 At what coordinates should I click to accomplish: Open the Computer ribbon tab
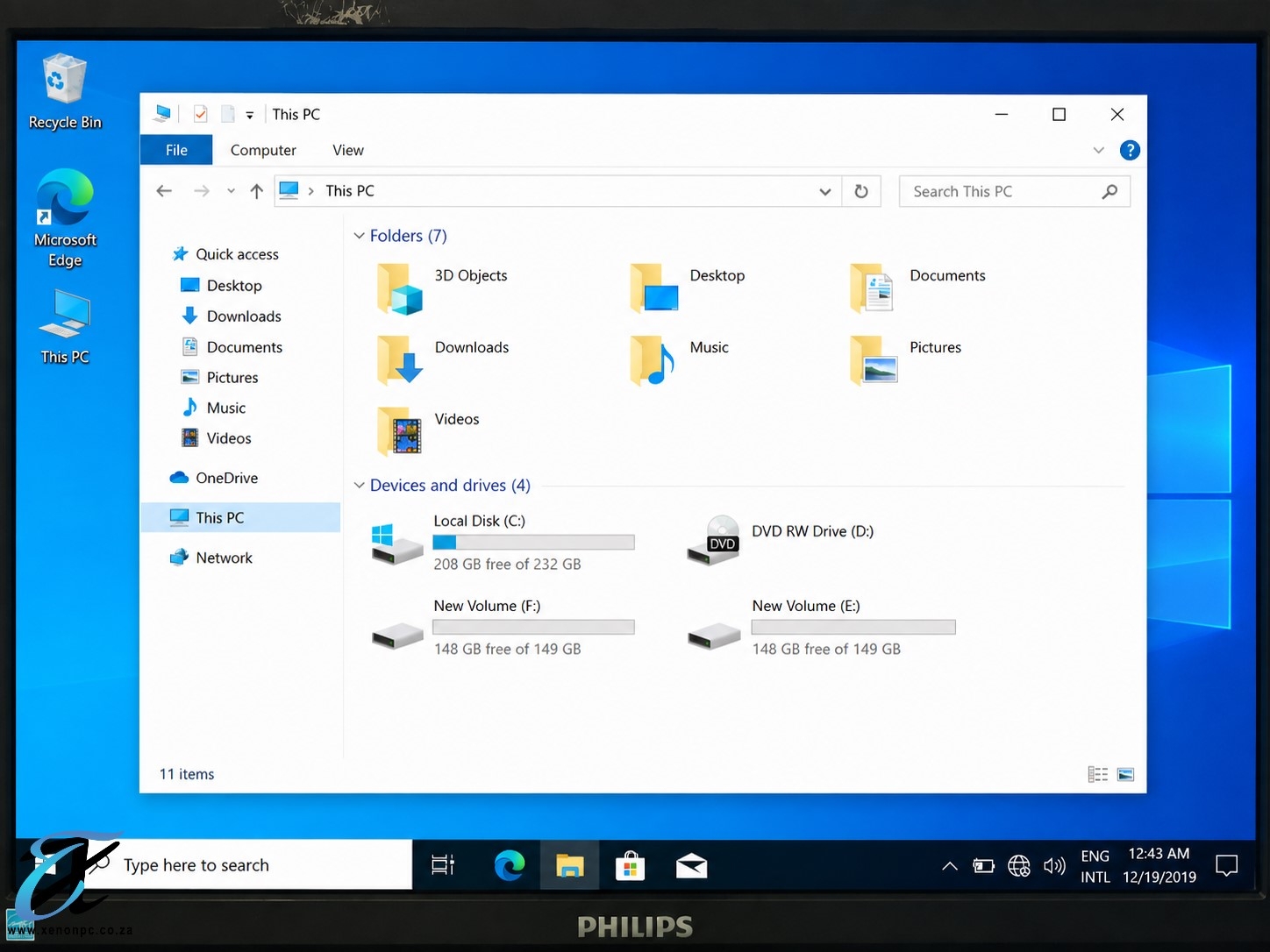(263, 150)
